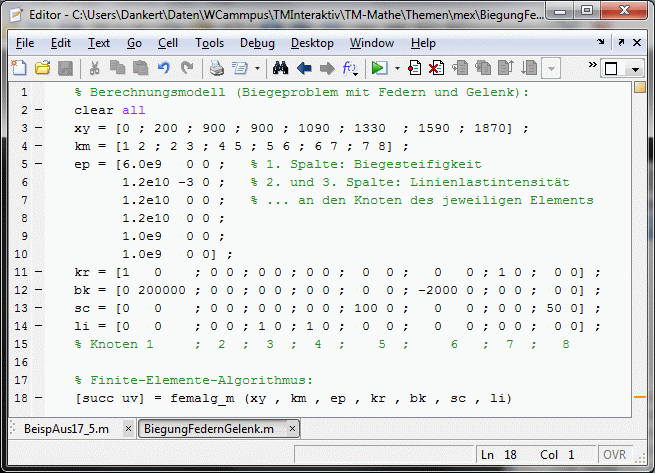Click the blue Back navigation arrow
Image resolution: width=655 pixels, height=473 pixels.
(x=304, y=68)
